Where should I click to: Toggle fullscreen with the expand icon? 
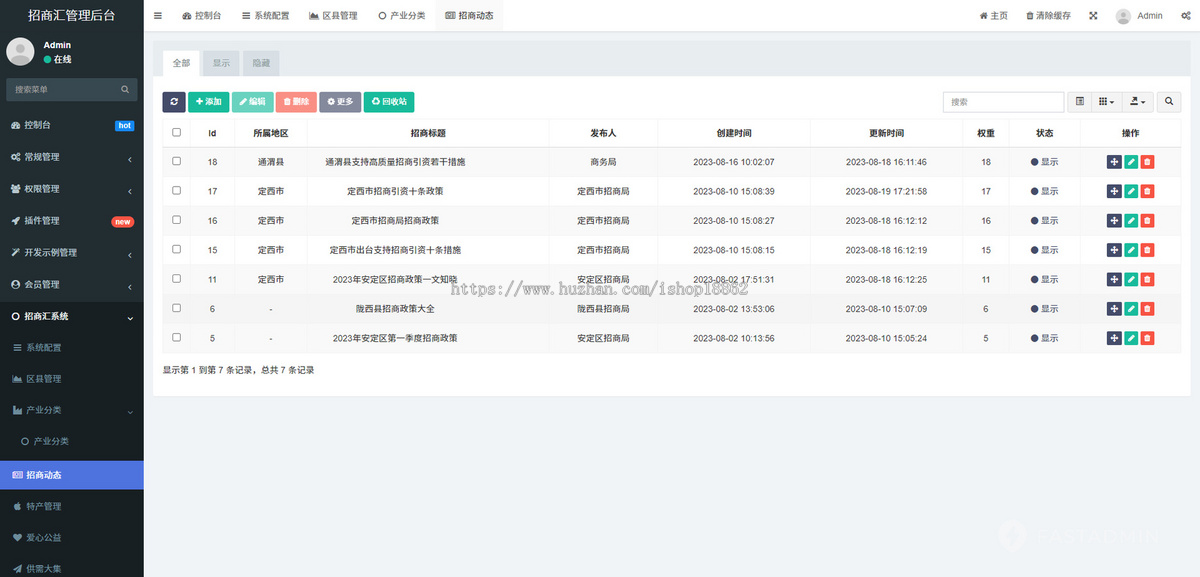tap(1093, 15)
